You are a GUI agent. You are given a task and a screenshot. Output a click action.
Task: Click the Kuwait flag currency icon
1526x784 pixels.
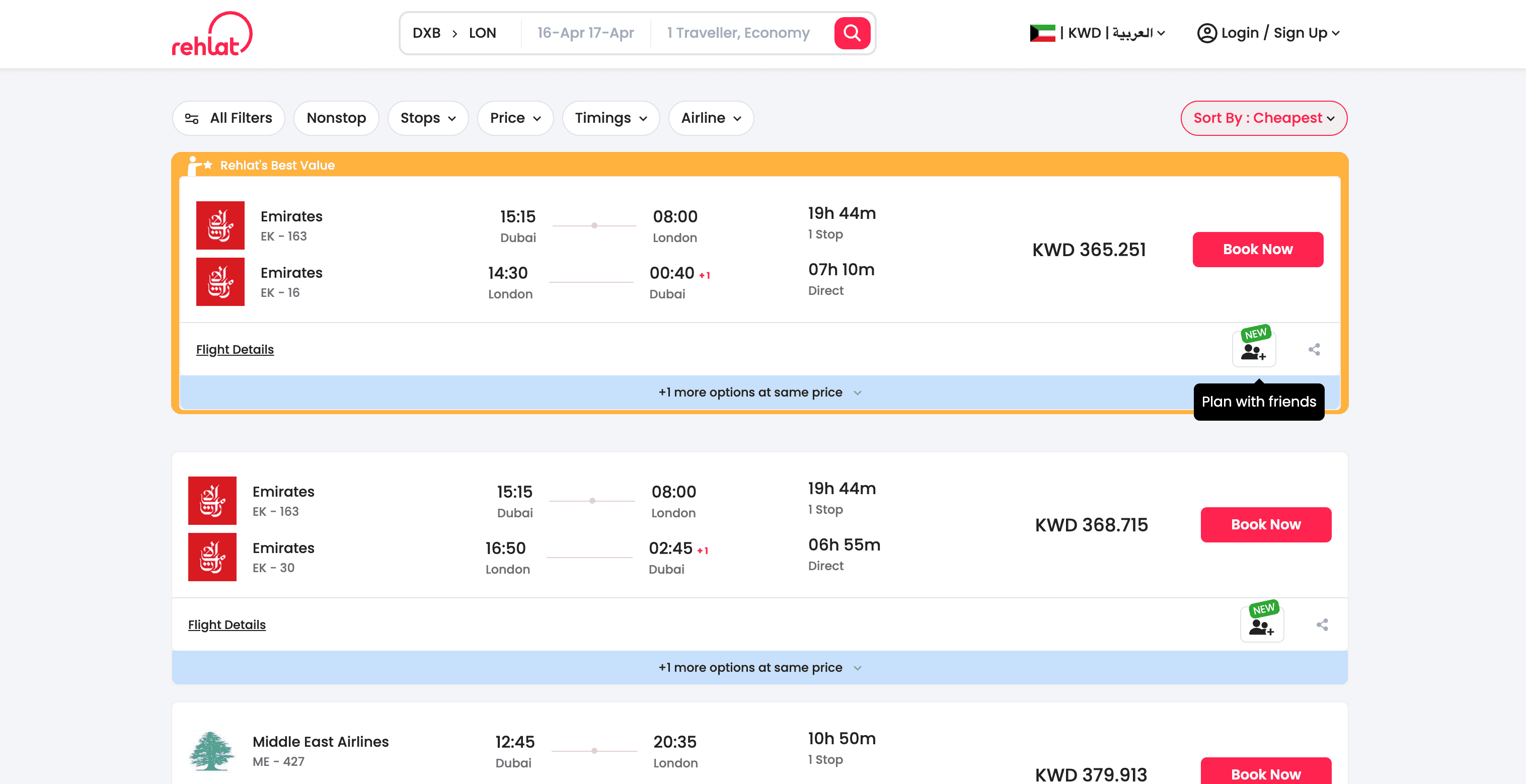click(x=1042, y=33)
